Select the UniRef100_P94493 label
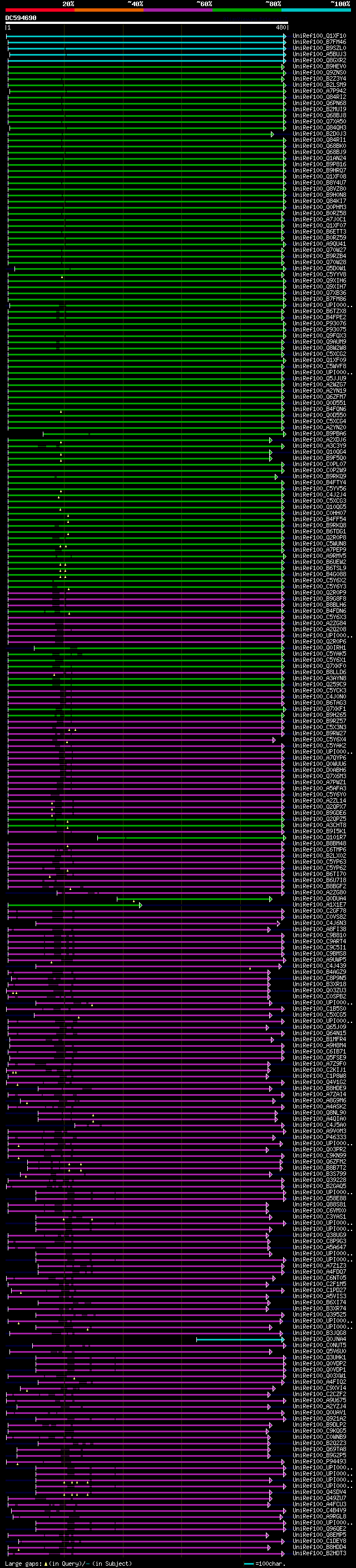 coord(319,1461)
